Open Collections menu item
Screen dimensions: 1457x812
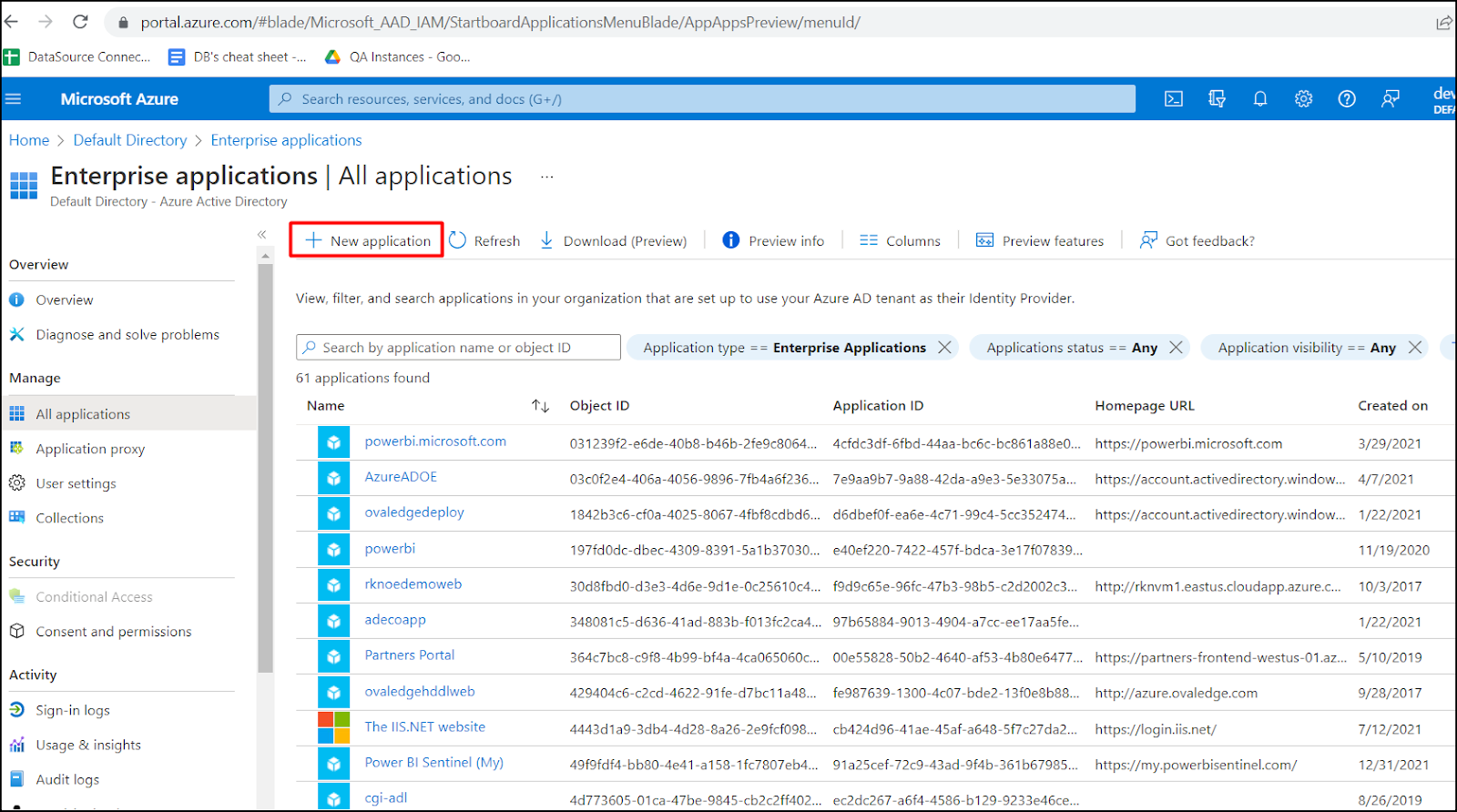pos(69,518)
